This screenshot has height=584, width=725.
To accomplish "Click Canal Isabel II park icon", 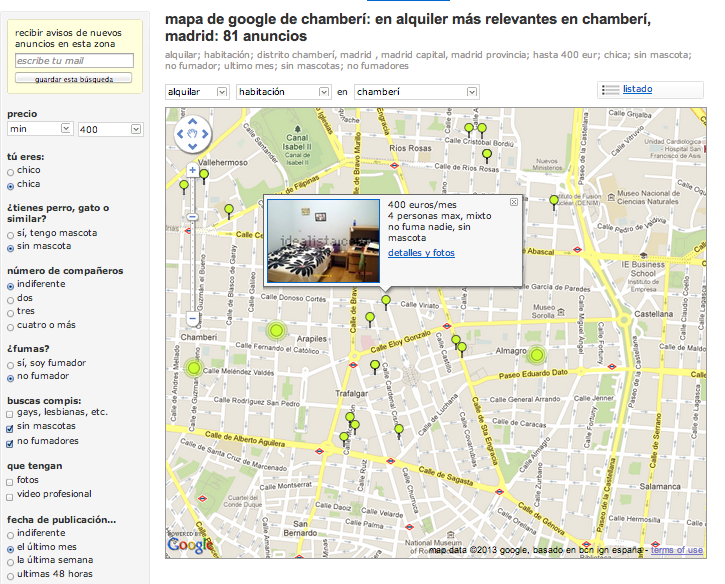I will (297, 128).
